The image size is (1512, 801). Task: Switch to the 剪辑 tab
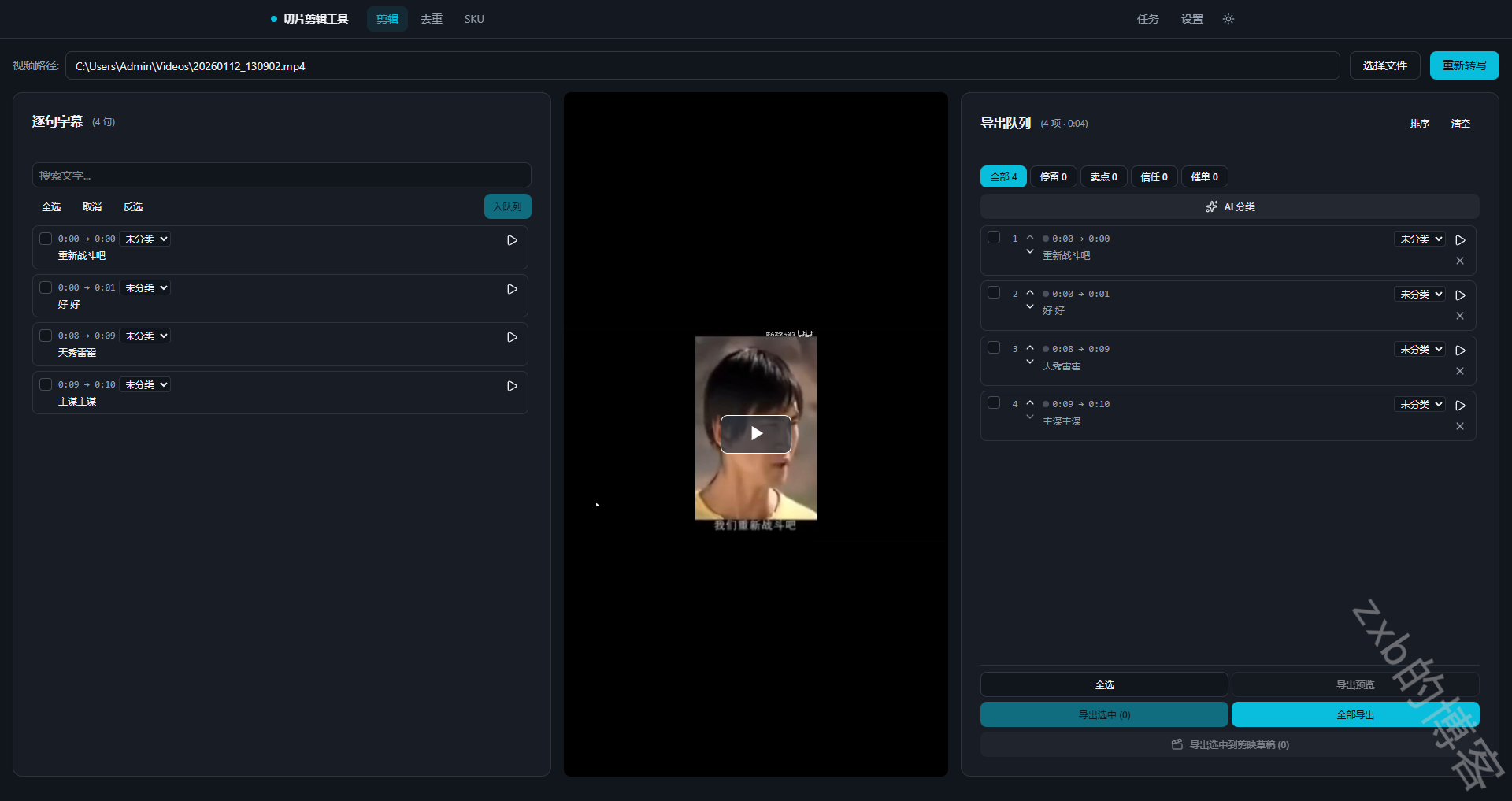point(387,19)
